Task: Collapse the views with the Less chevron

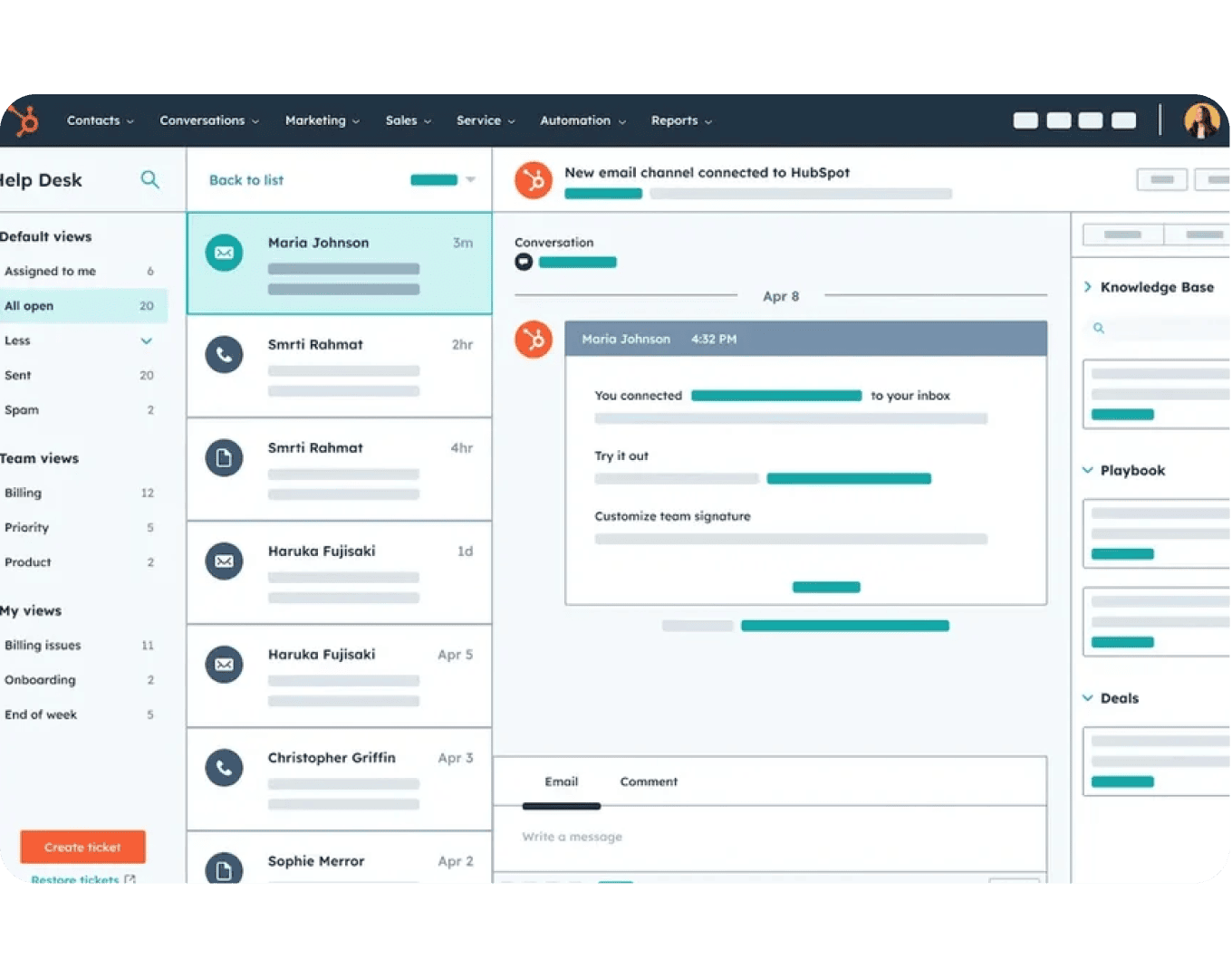Action: pos(147,340)
